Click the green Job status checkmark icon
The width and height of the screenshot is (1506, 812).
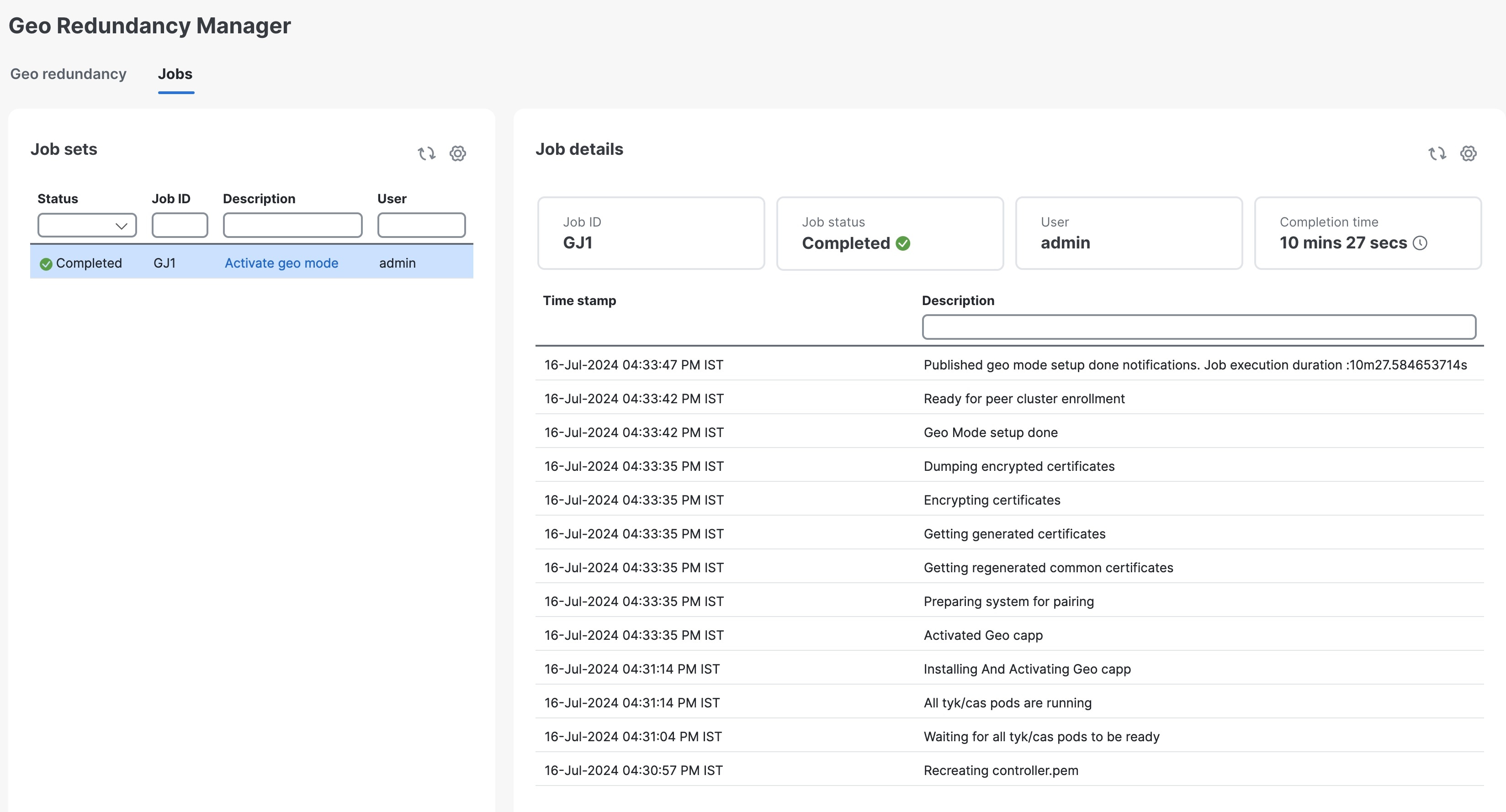point(903,243)
